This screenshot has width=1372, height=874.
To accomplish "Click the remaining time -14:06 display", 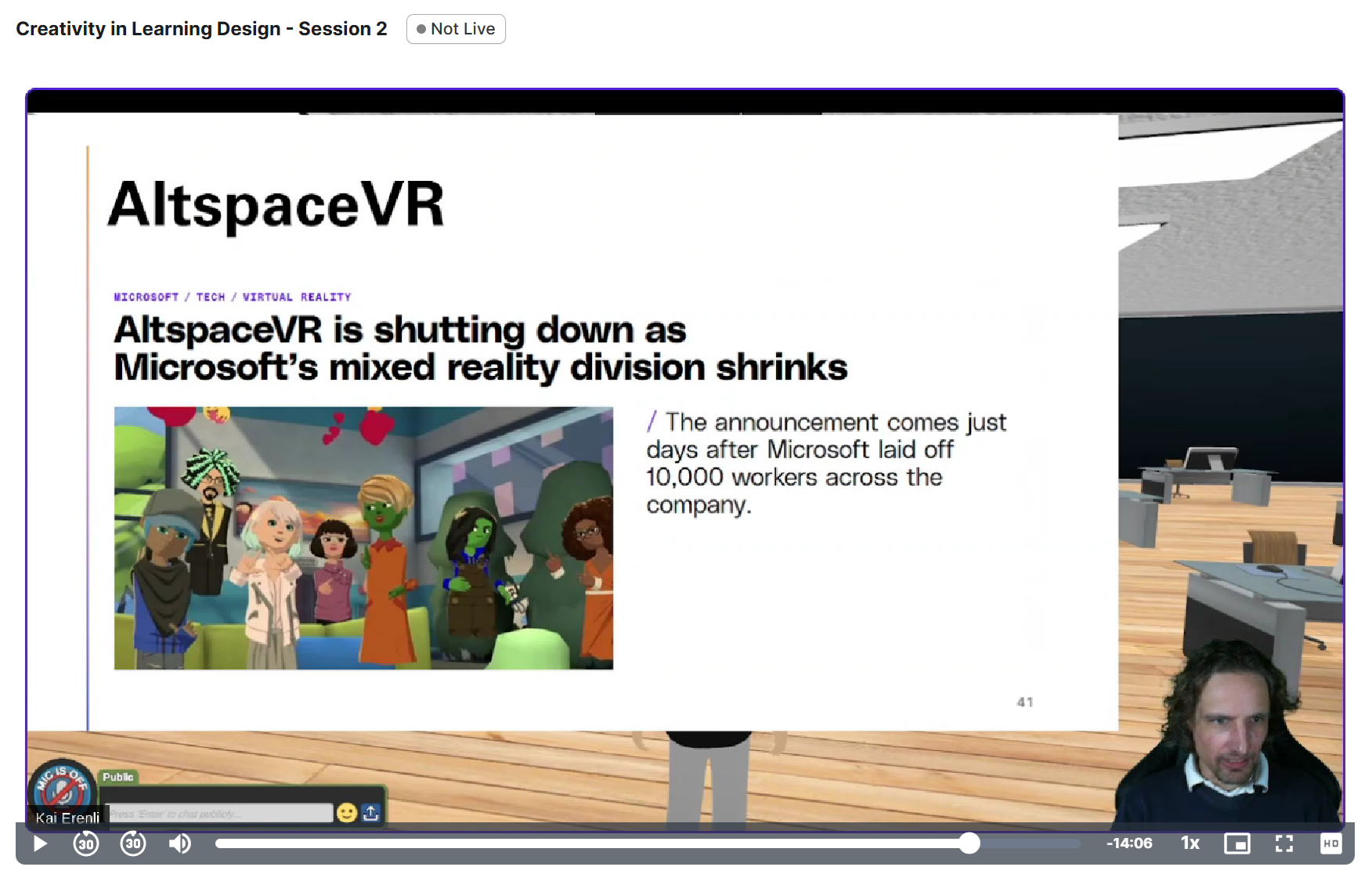I will coord(1129,843).
